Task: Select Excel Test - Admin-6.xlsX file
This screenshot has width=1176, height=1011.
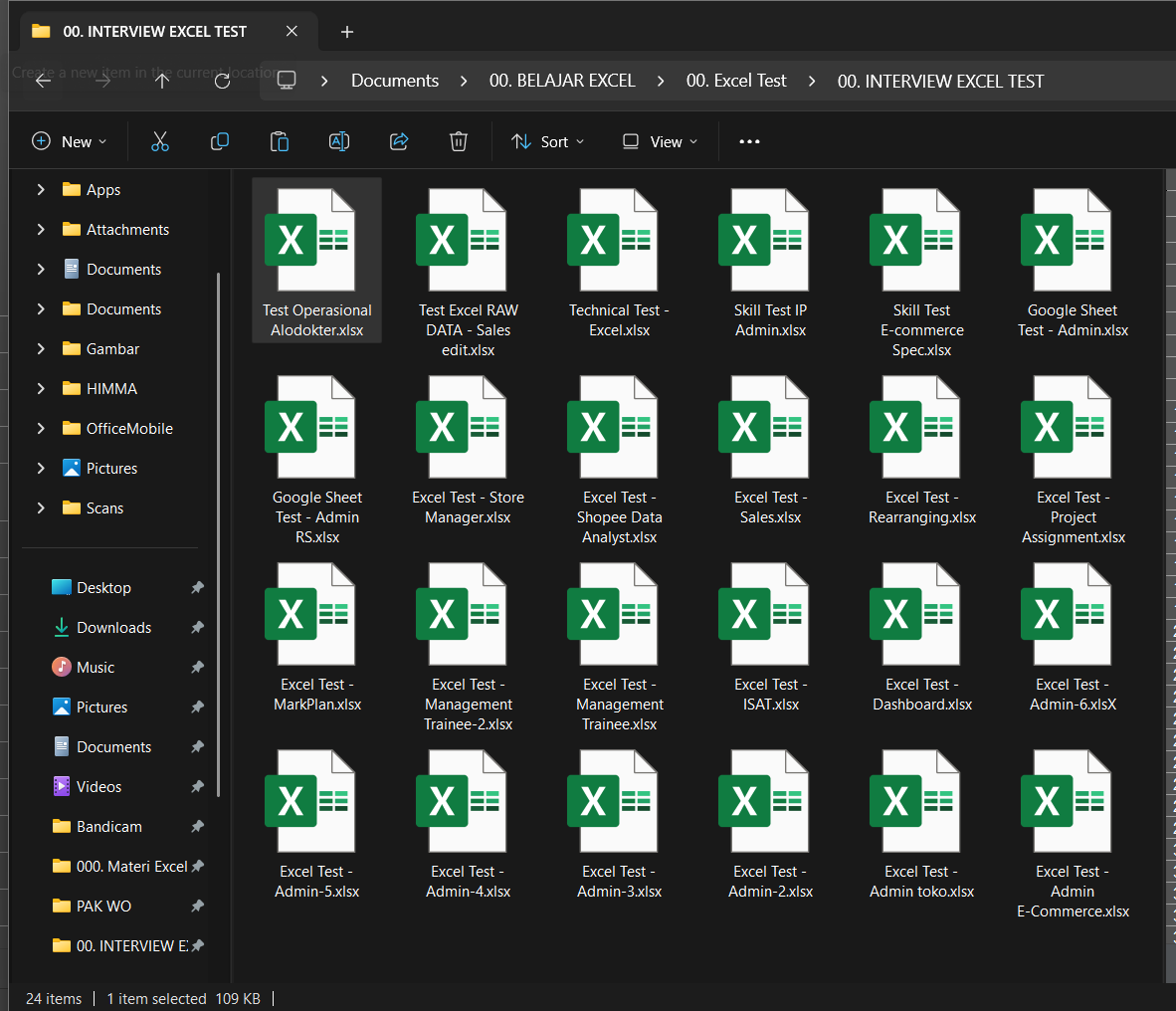Action: click(x=1073, y=635)
